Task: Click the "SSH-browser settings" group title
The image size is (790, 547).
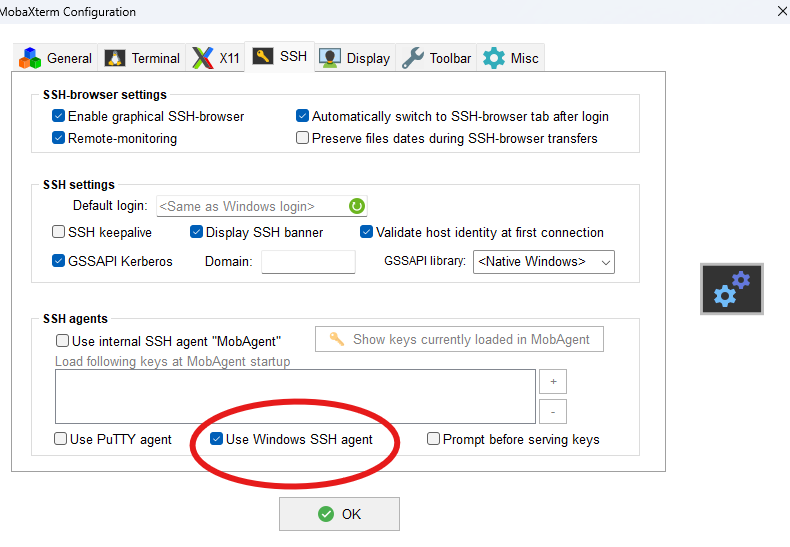Action: pyautogui.click(x=105, y=95)
